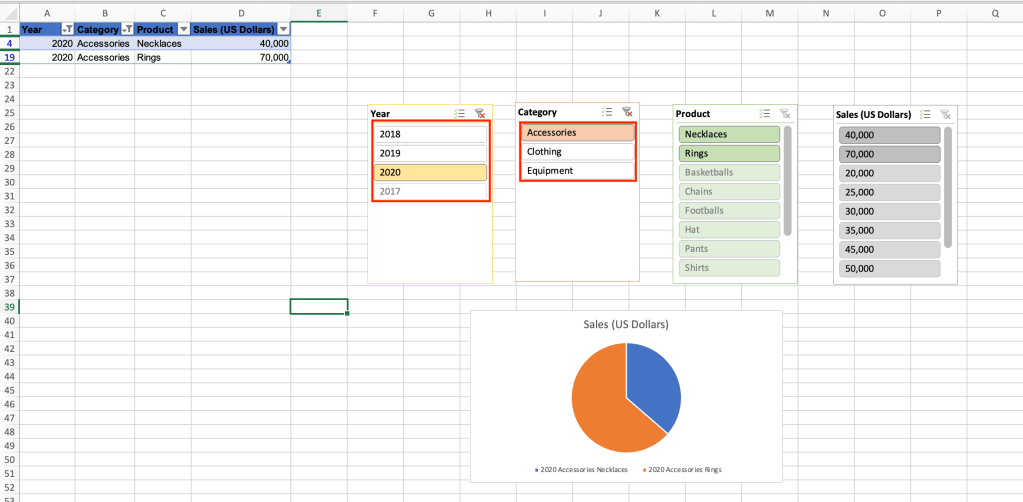Click legend entry 2020 Accessories Necklaces
This screenshot has width=1023, height=502.
[x=581, y=469]
